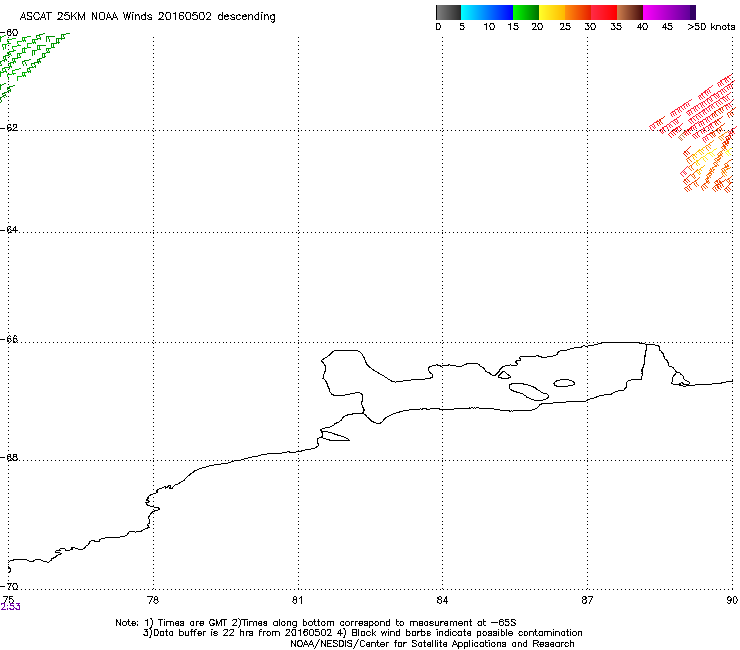Click the "-70" latitude label

9,586
